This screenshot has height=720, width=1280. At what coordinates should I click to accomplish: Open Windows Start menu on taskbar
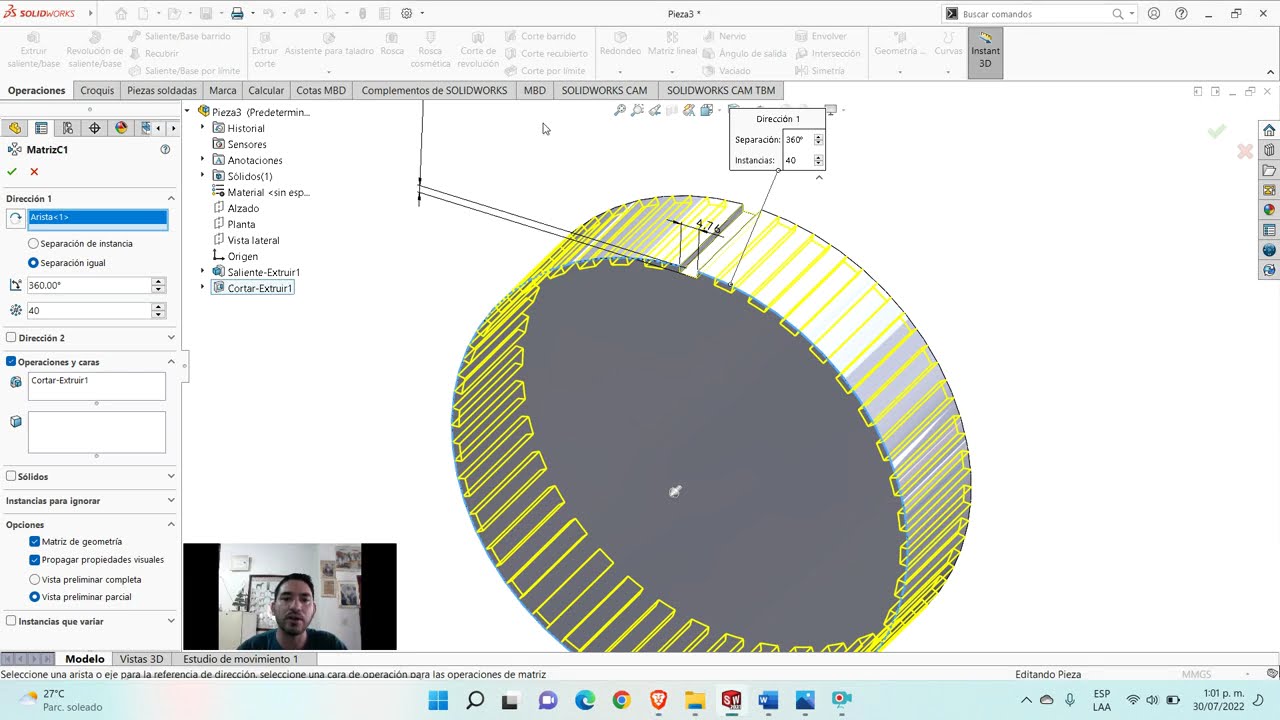[438, 700]
